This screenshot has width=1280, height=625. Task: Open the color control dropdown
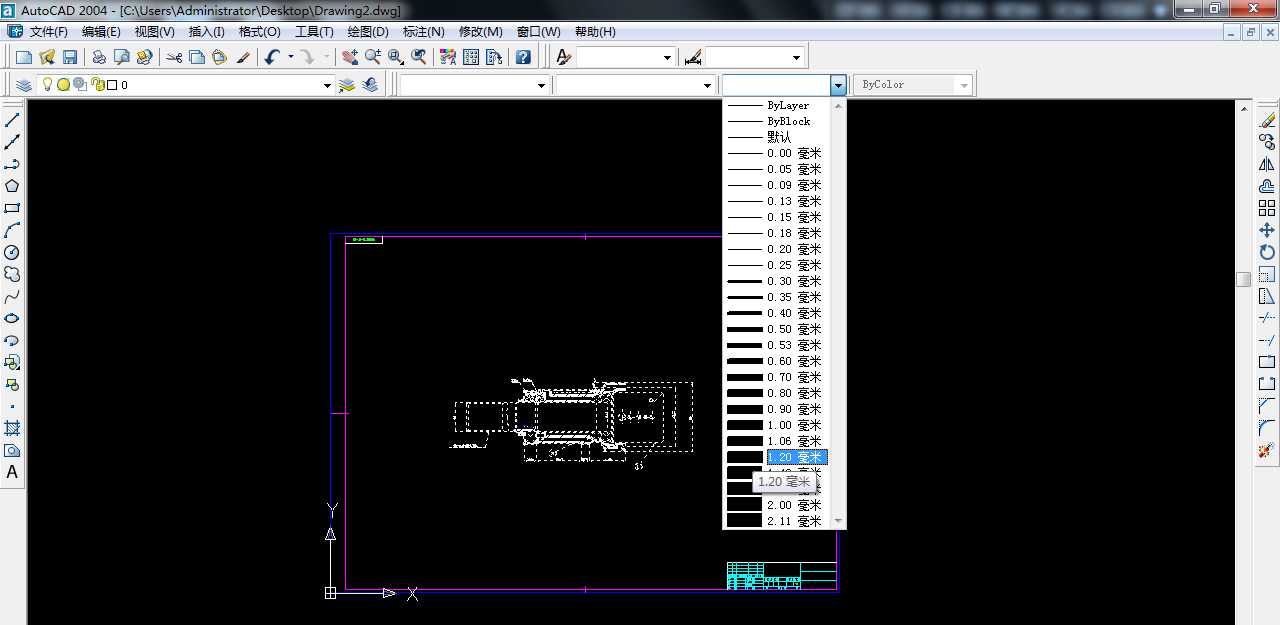(542, 86)
